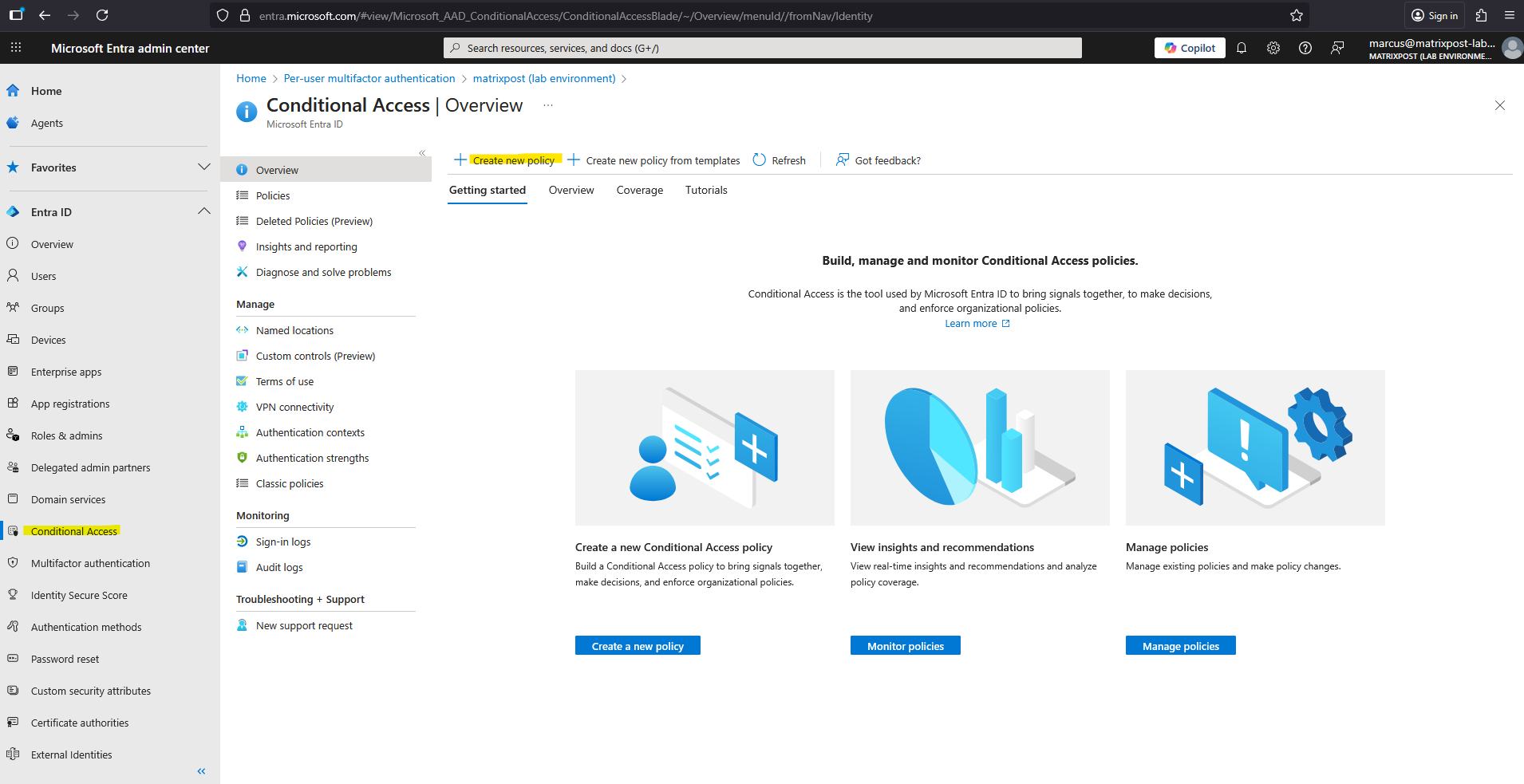
Task: Collapse the left navigation pane
Action: tap(201, 771)
